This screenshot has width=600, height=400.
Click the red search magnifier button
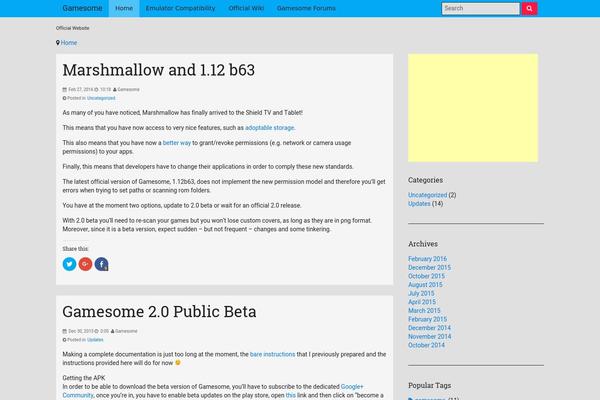pyautogui.click(x=529, y=8)
